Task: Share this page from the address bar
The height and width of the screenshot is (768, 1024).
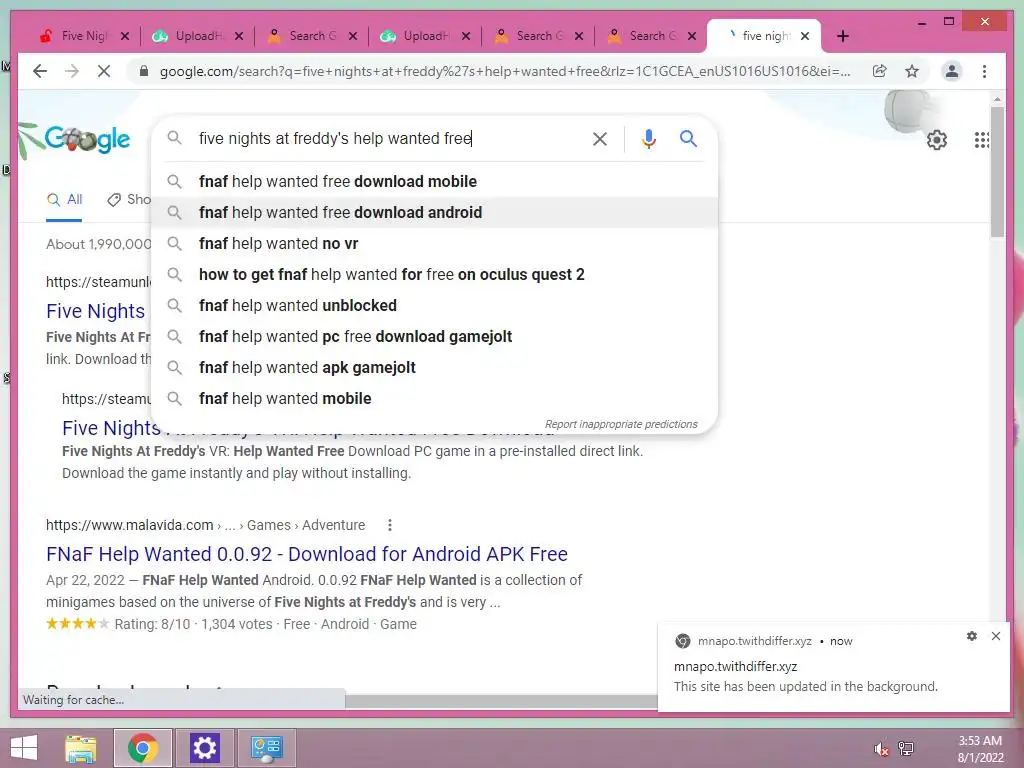Action: click(x=880, y=71)
